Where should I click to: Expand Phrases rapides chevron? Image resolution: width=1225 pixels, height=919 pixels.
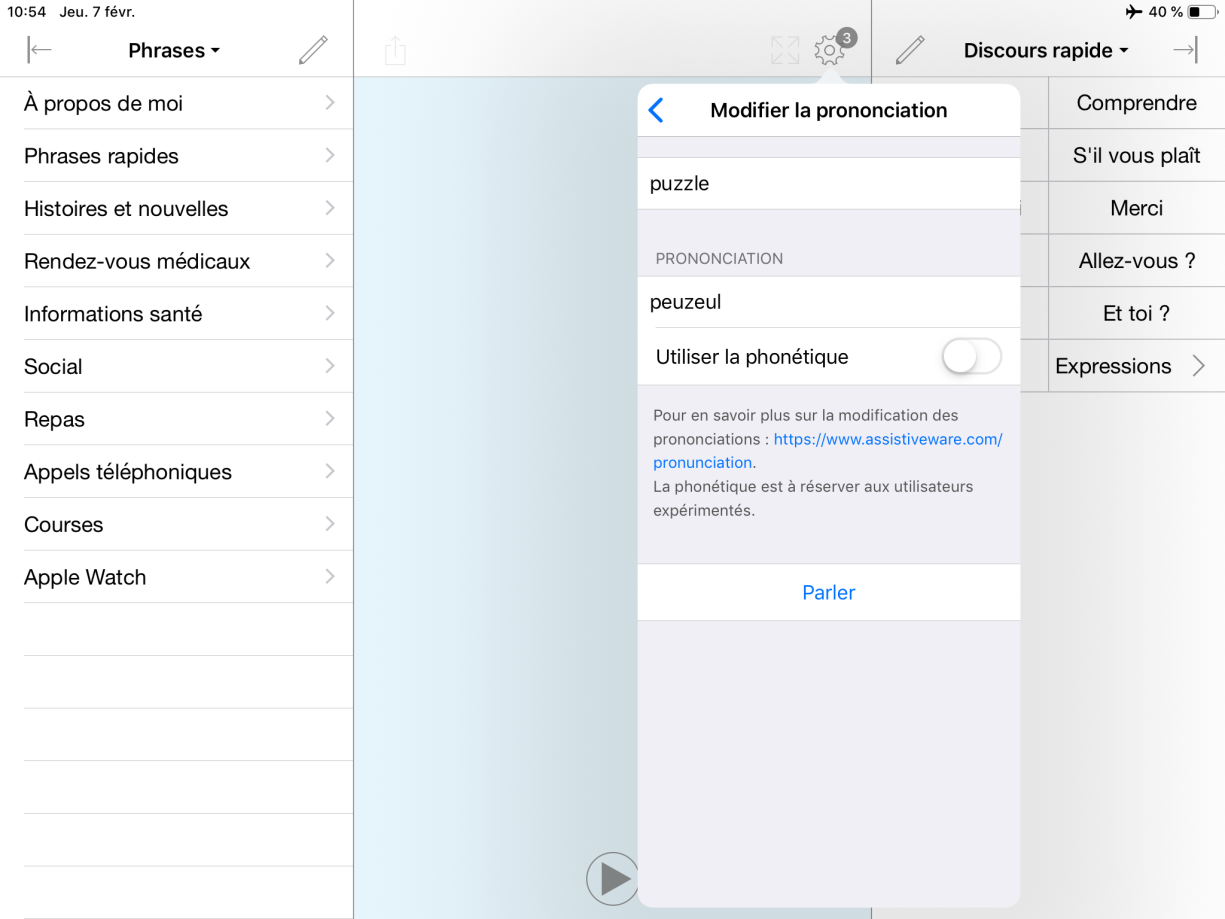[330, 156]
